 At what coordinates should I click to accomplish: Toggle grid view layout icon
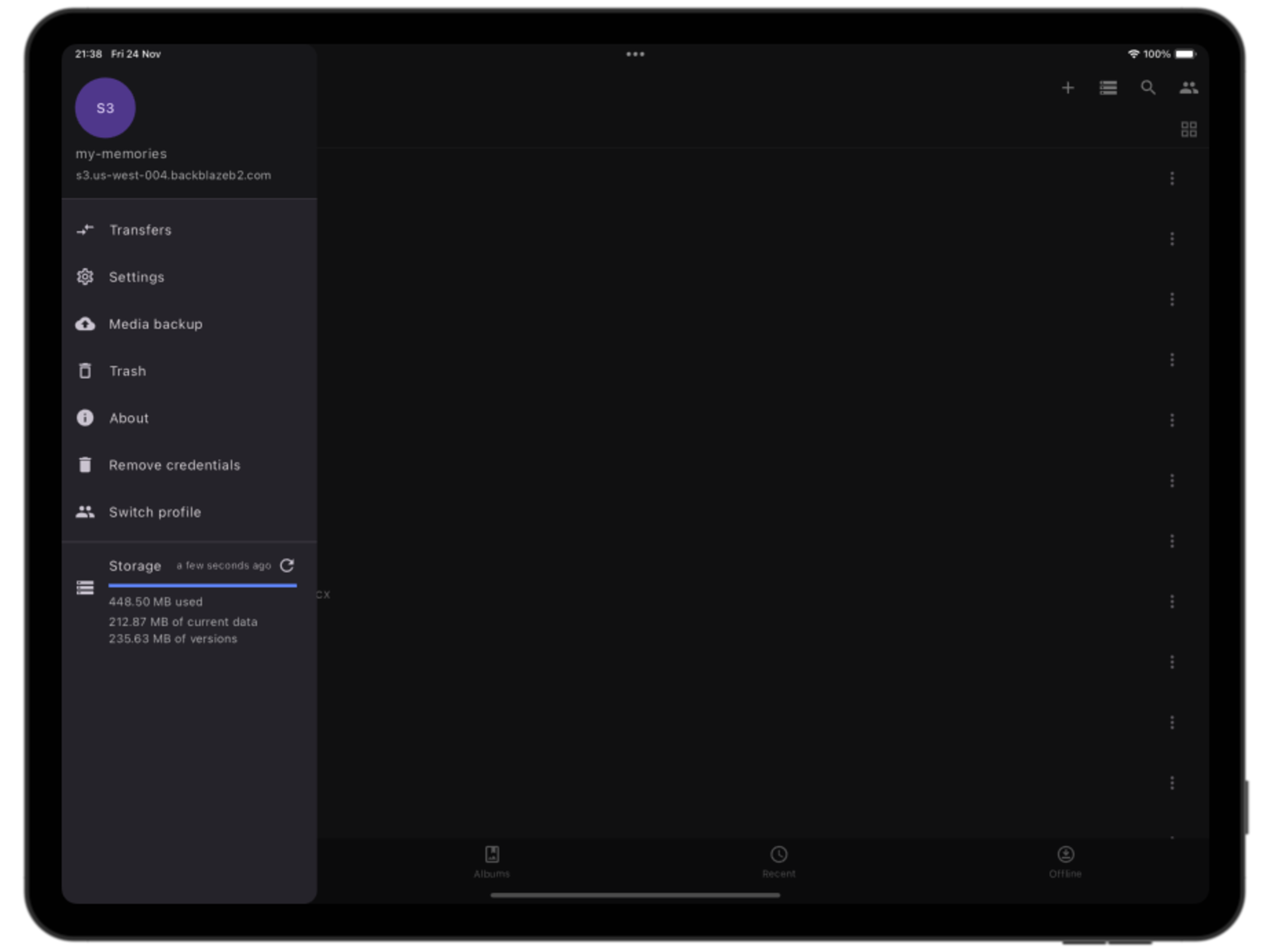pos(1189,130)
